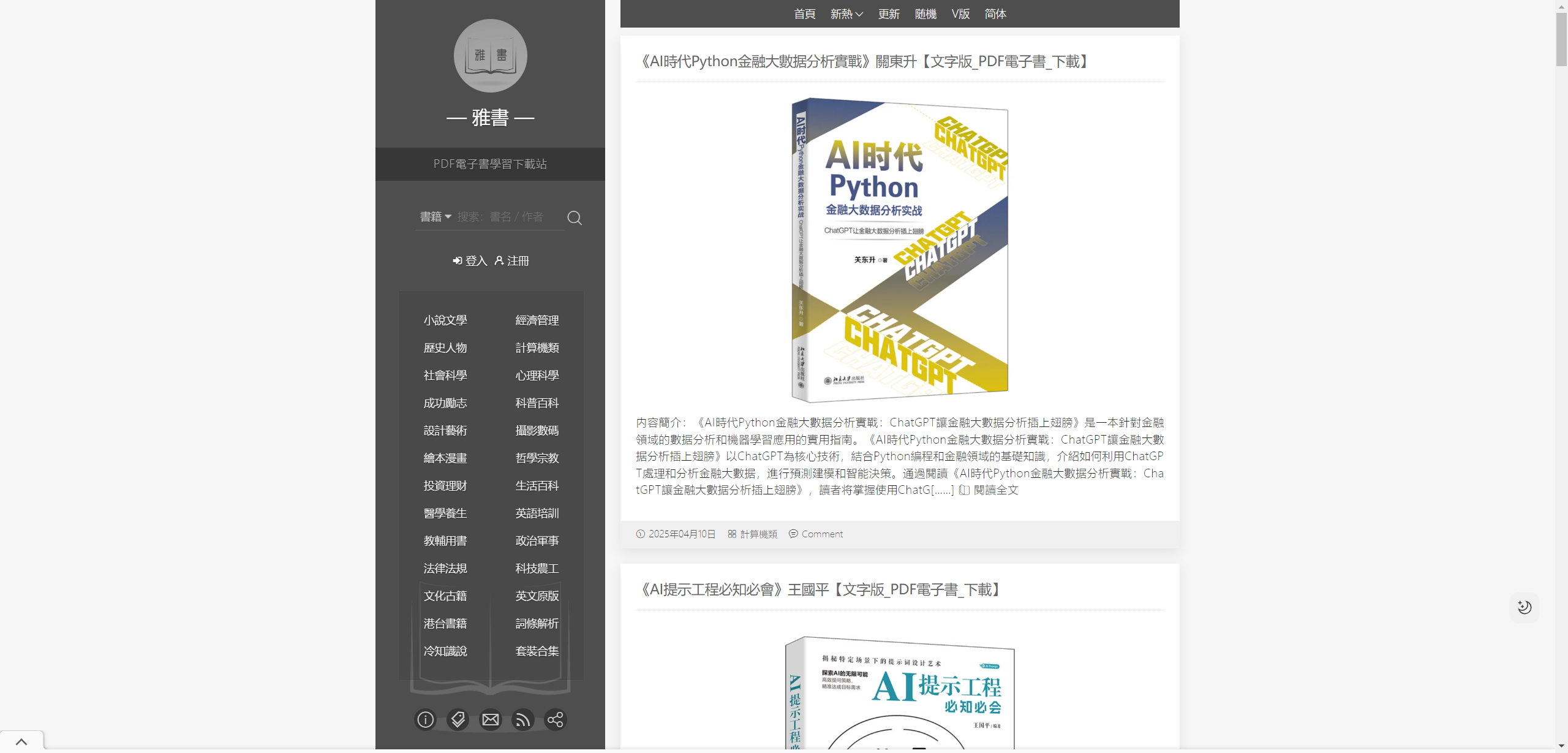Click the mail envelope icon
This screenshot has width=1568, height=753.
490,719
